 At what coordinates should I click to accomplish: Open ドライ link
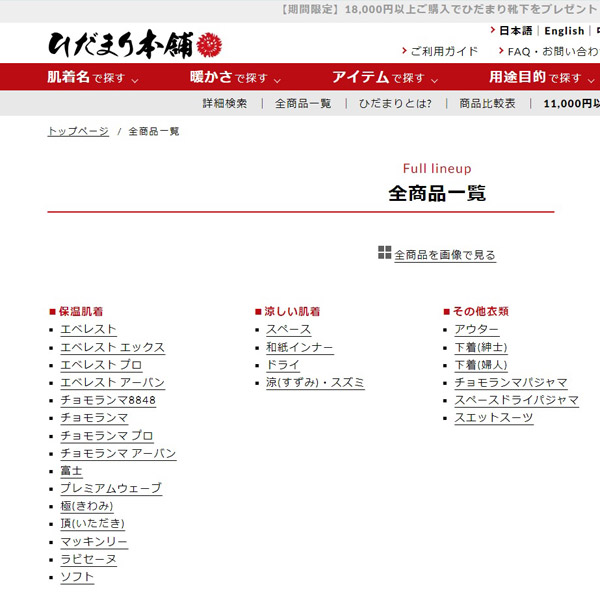tap(283, 365)
